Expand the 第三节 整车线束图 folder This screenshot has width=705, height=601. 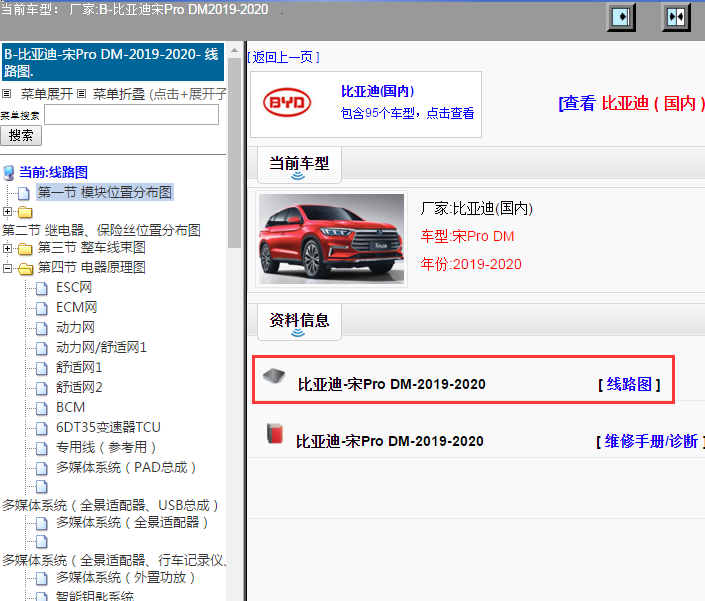7,248
